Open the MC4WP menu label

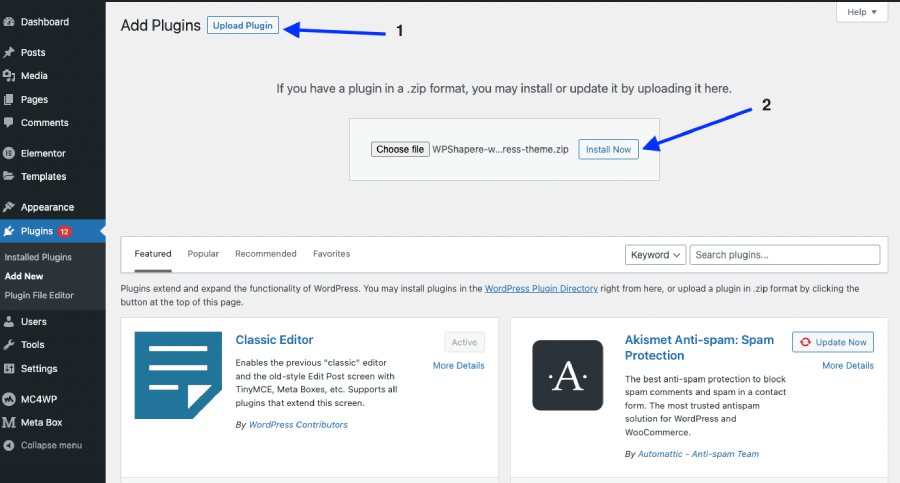click(x=39, y=399)
